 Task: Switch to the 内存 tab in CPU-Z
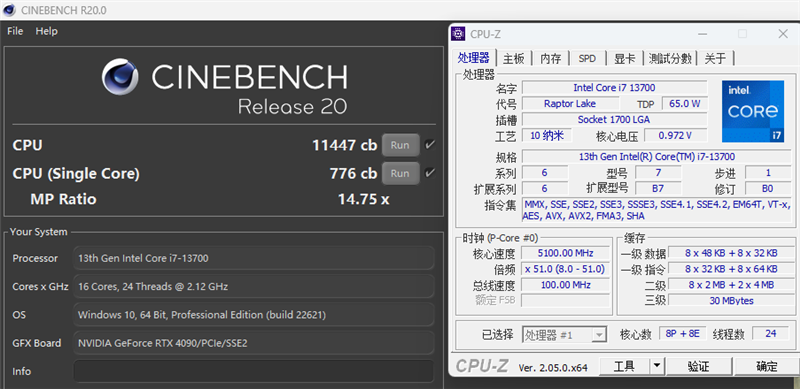(x=551, y=58)
